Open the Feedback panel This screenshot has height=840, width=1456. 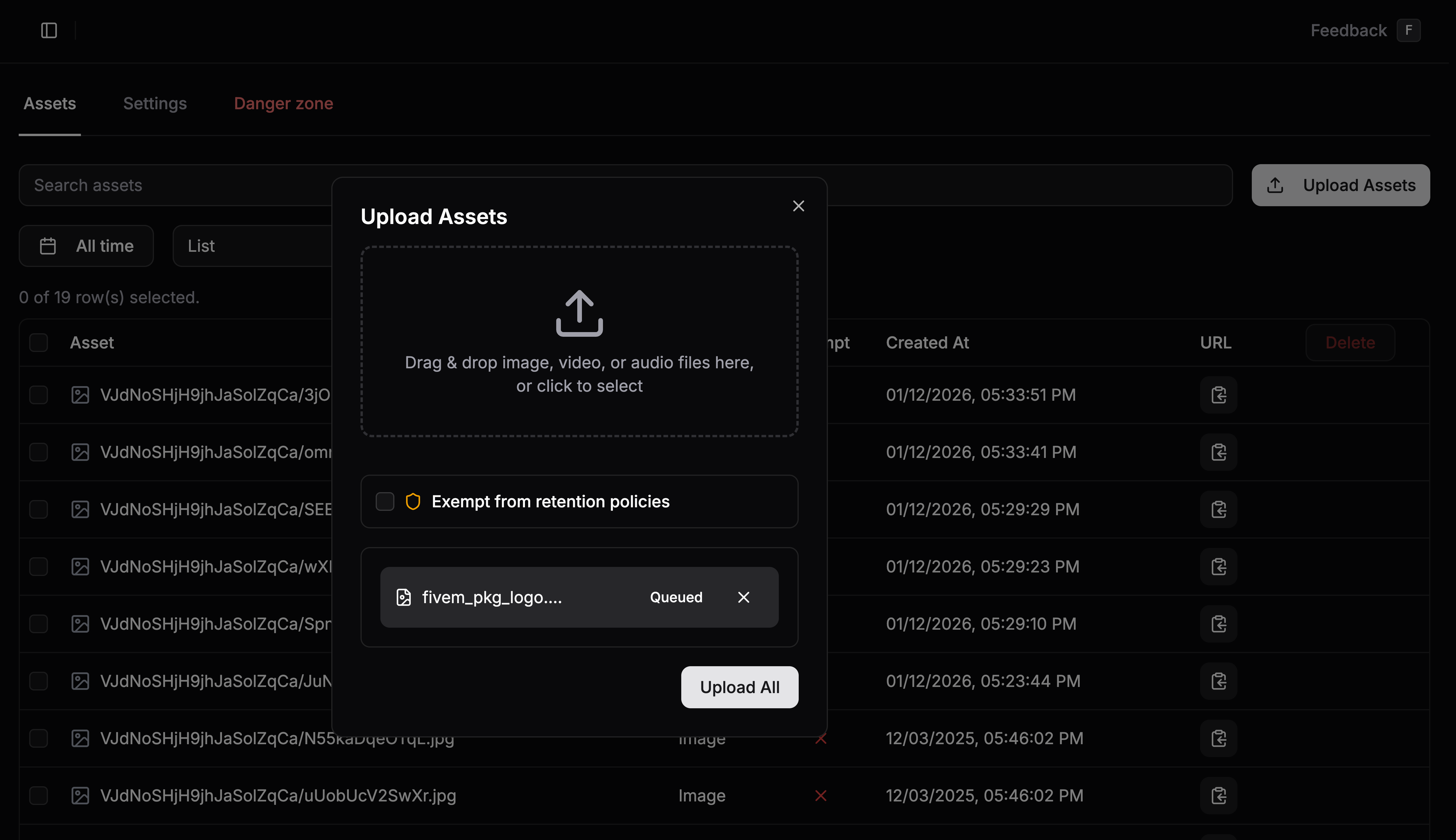(1348, 30)
